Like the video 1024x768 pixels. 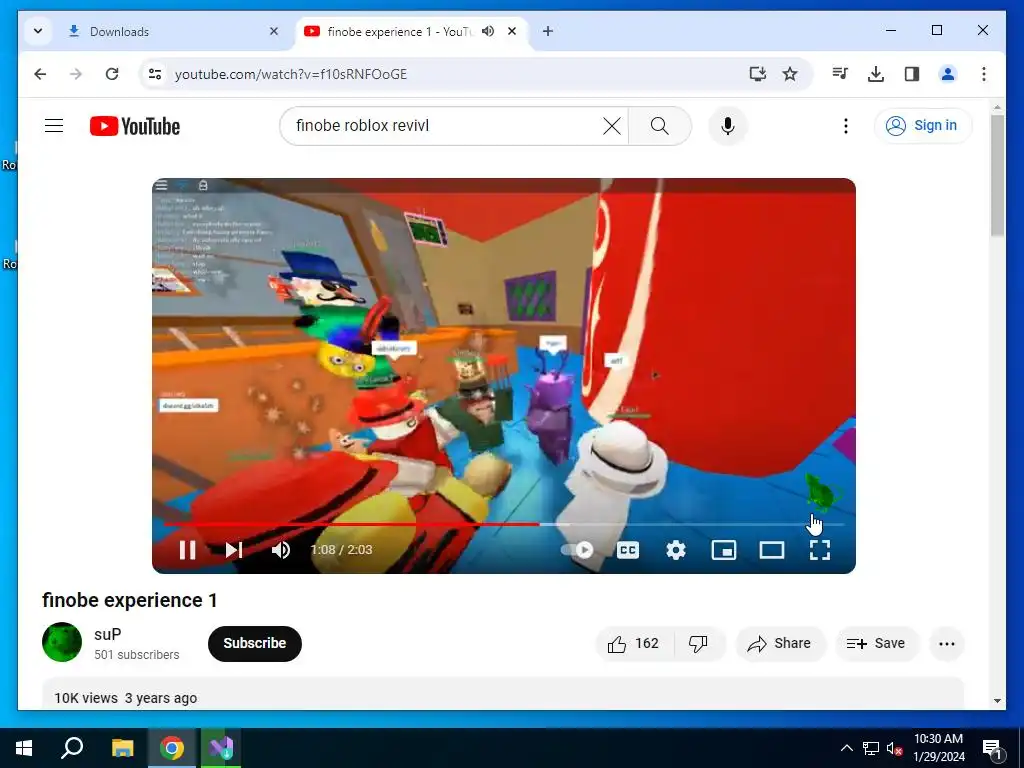(633, 644)
